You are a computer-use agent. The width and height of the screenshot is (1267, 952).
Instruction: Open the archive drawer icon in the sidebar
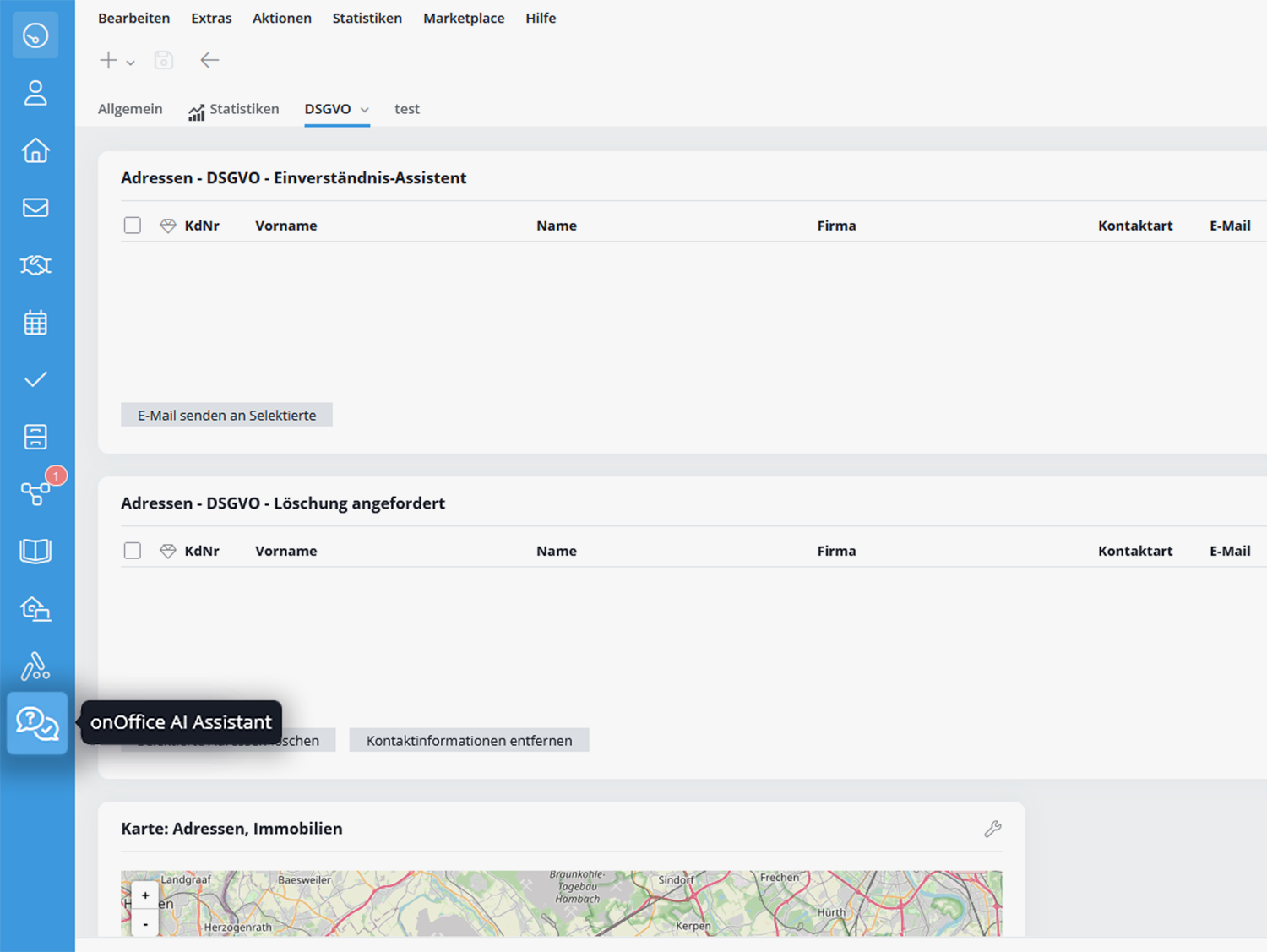click(35, 437)
